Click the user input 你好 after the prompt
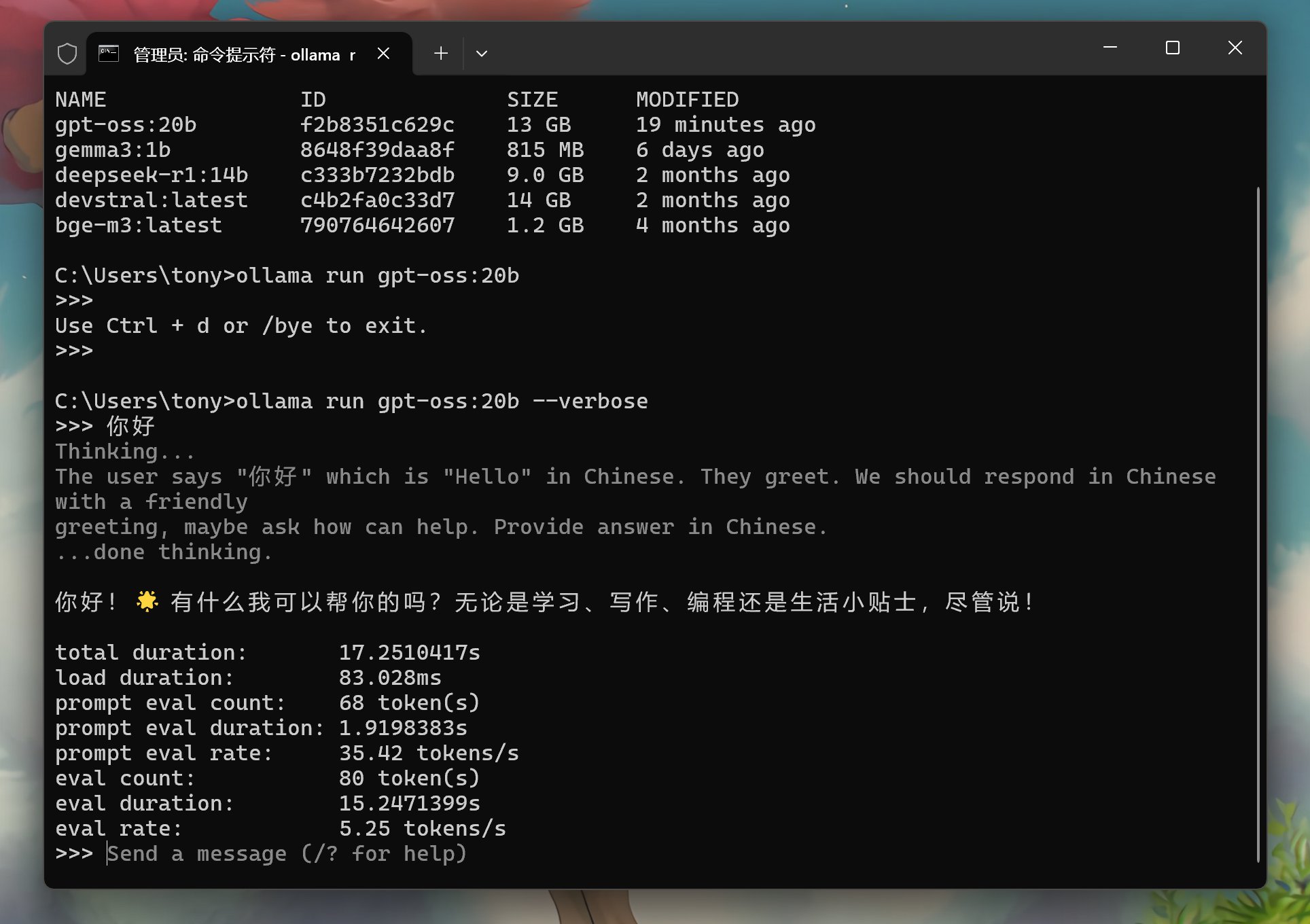Viewport: 1310px width, 924px height. point(131,426)
